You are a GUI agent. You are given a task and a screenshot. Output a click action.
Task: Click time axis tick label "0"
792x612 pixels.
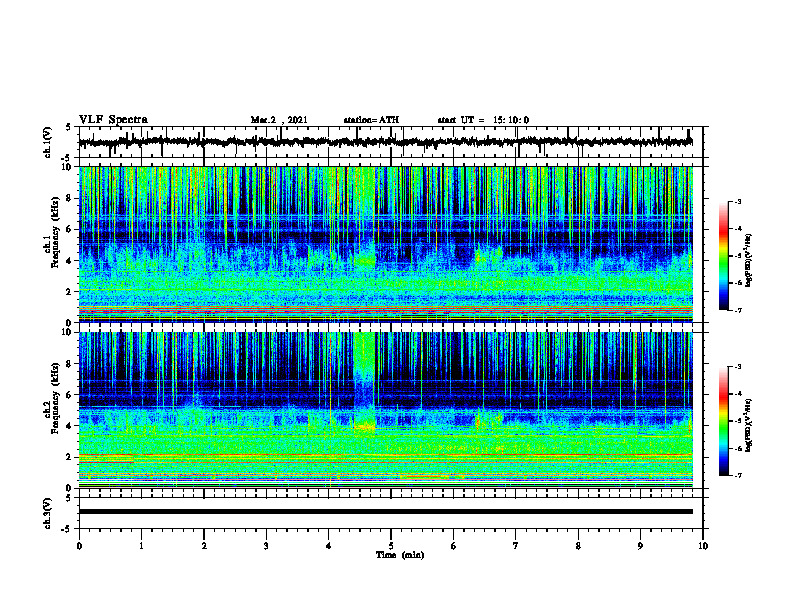[x=79, y=546]
